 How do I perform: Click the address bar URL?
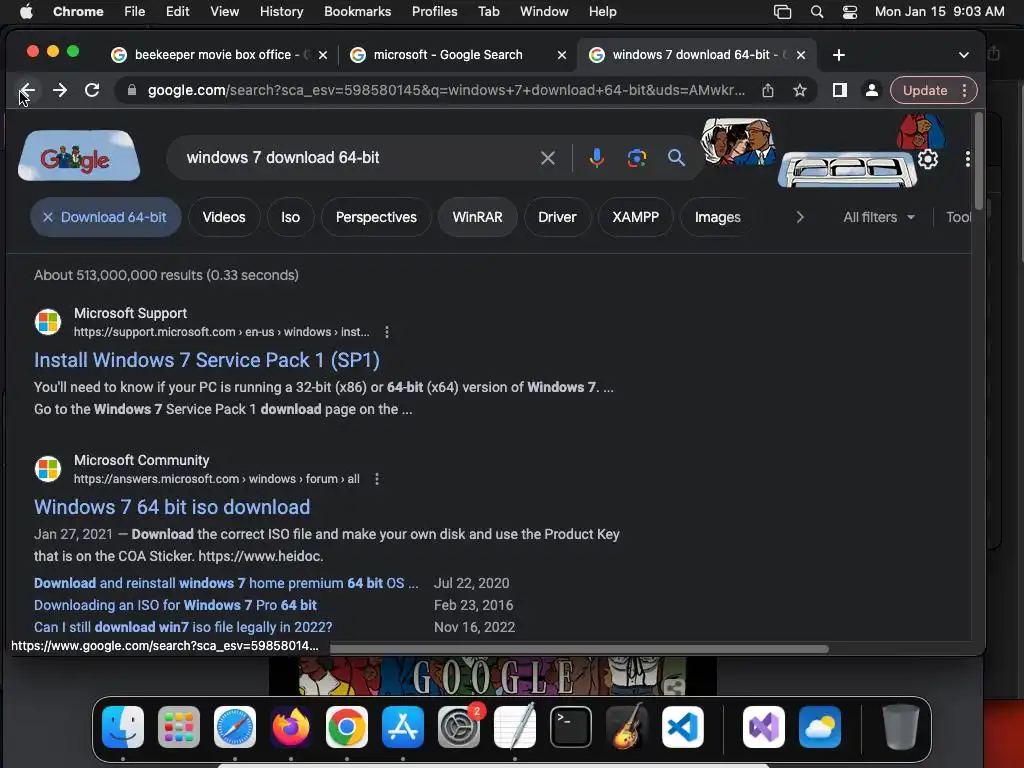[446, 90]
